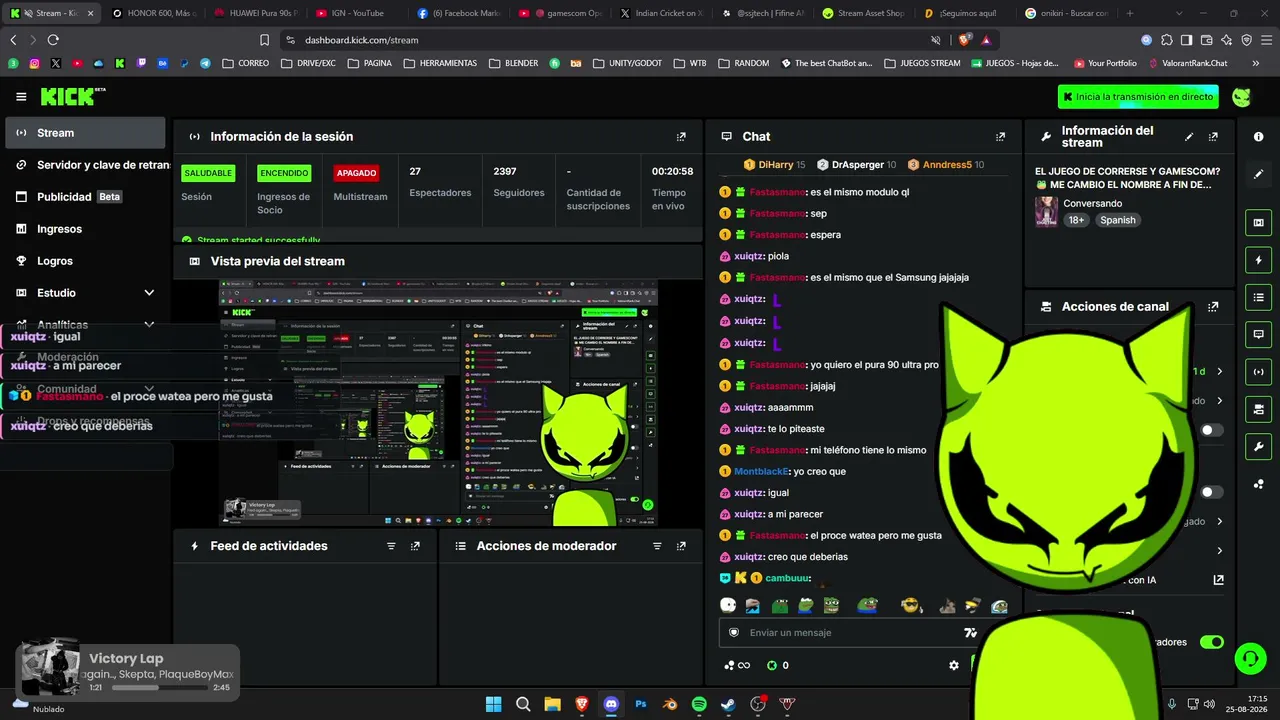This screenshot has height=720, width=1280.
Task: Bookmark this page with the bookmark icon
Action: (264, 40)
